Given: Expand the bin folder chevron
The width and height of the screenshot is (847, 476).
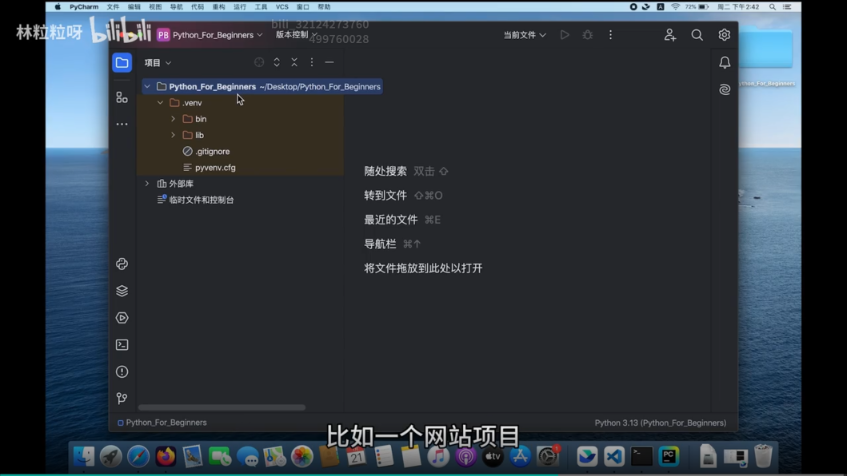Looking at the screenshot, I should 173,119.
